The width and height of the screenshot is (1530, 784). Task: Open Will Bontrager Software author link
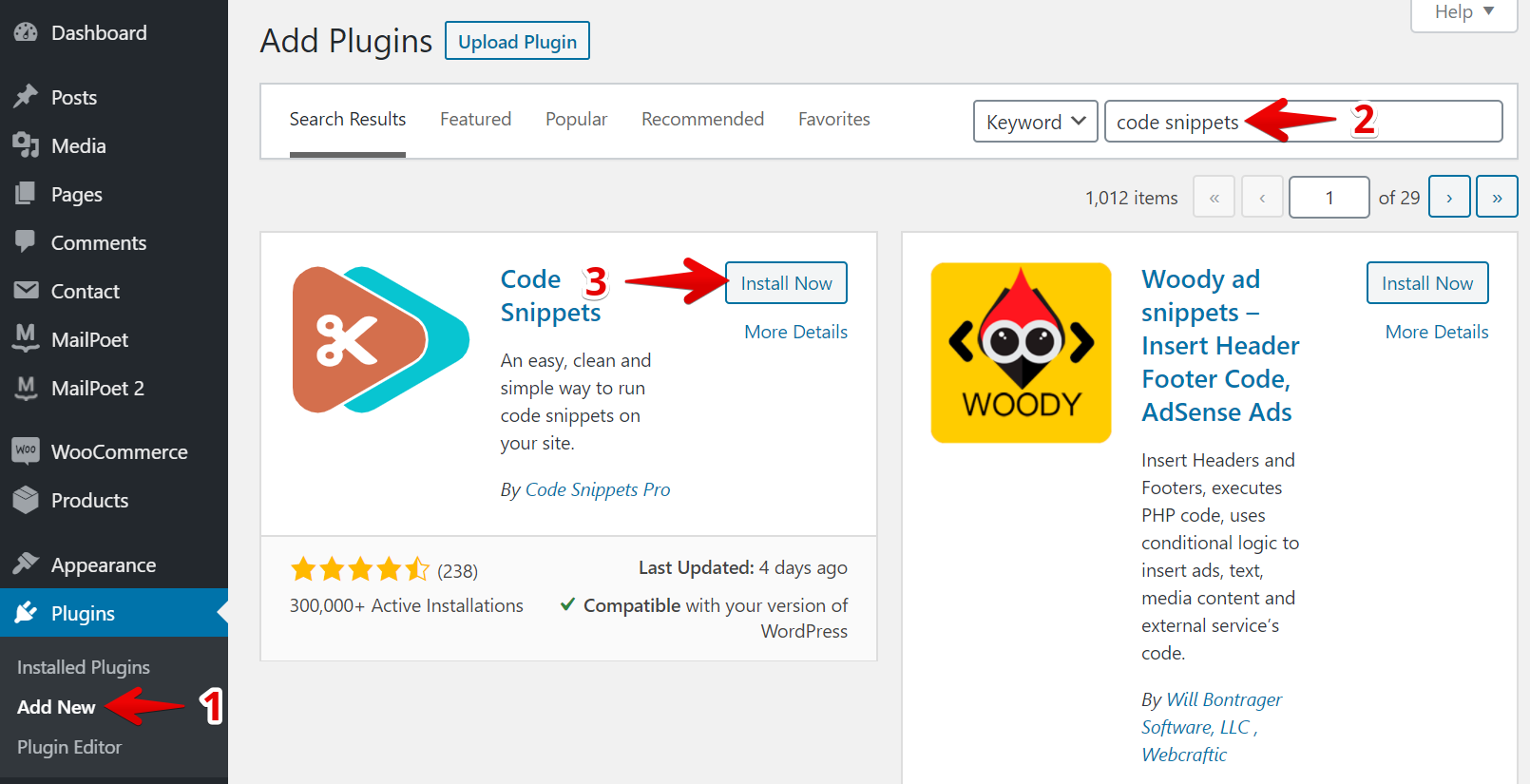(x=1212, y=713)
